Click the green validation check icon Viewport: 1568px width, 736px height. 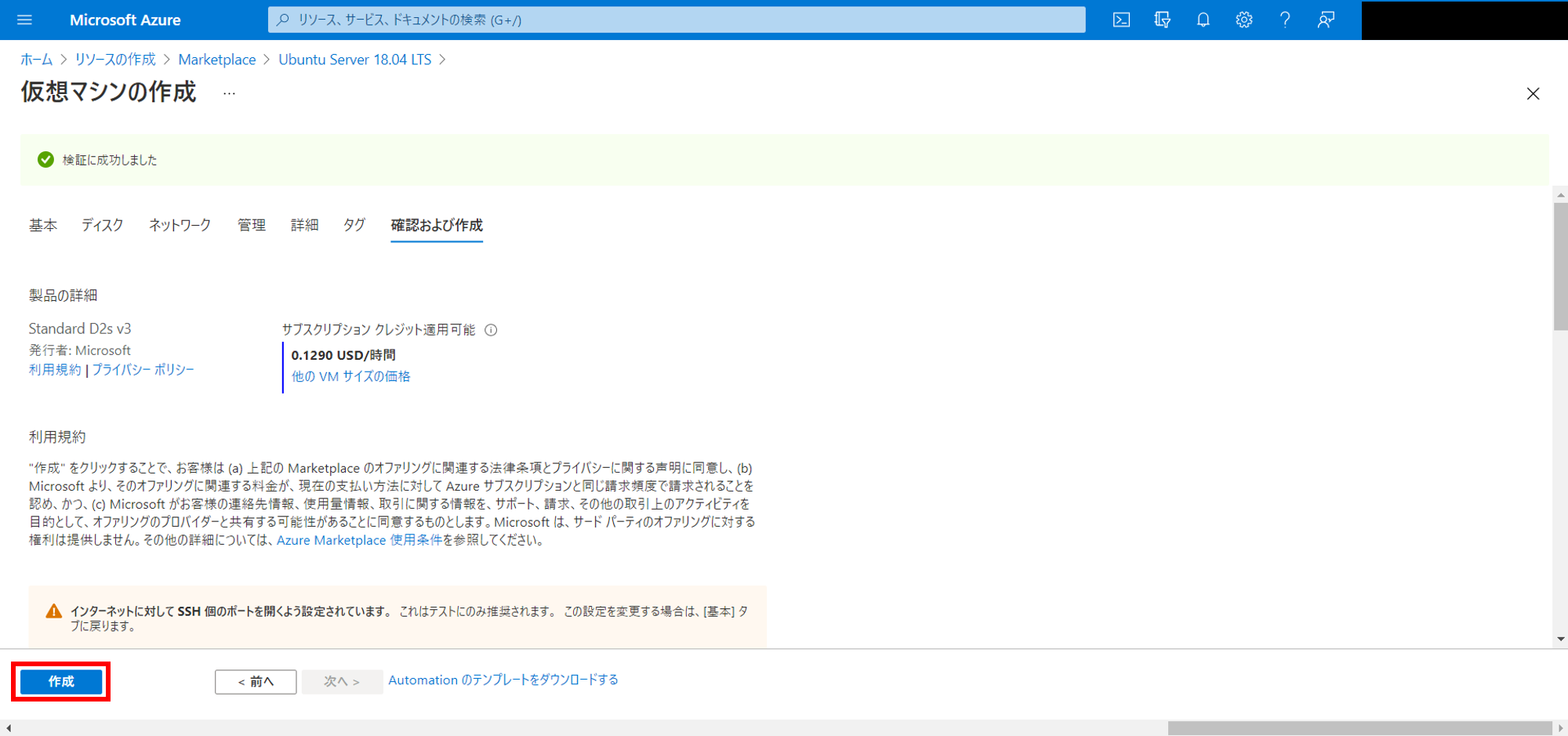(x=45, y=160)
